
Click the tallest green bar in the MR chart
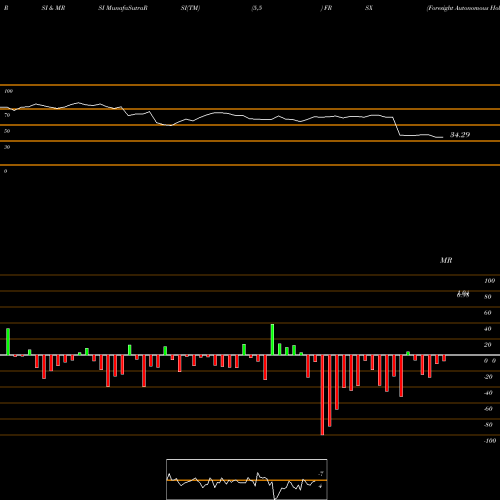(x=272, y=339)
